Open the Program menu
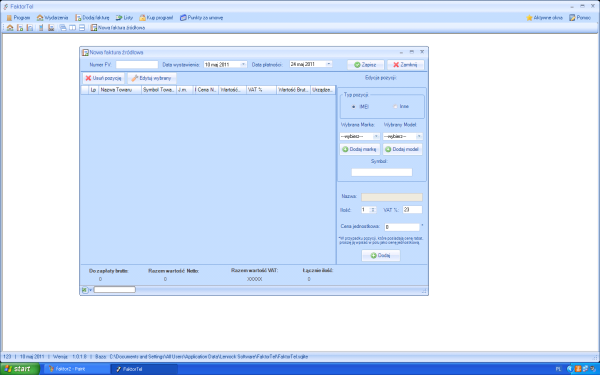 (x=18, y=18)
